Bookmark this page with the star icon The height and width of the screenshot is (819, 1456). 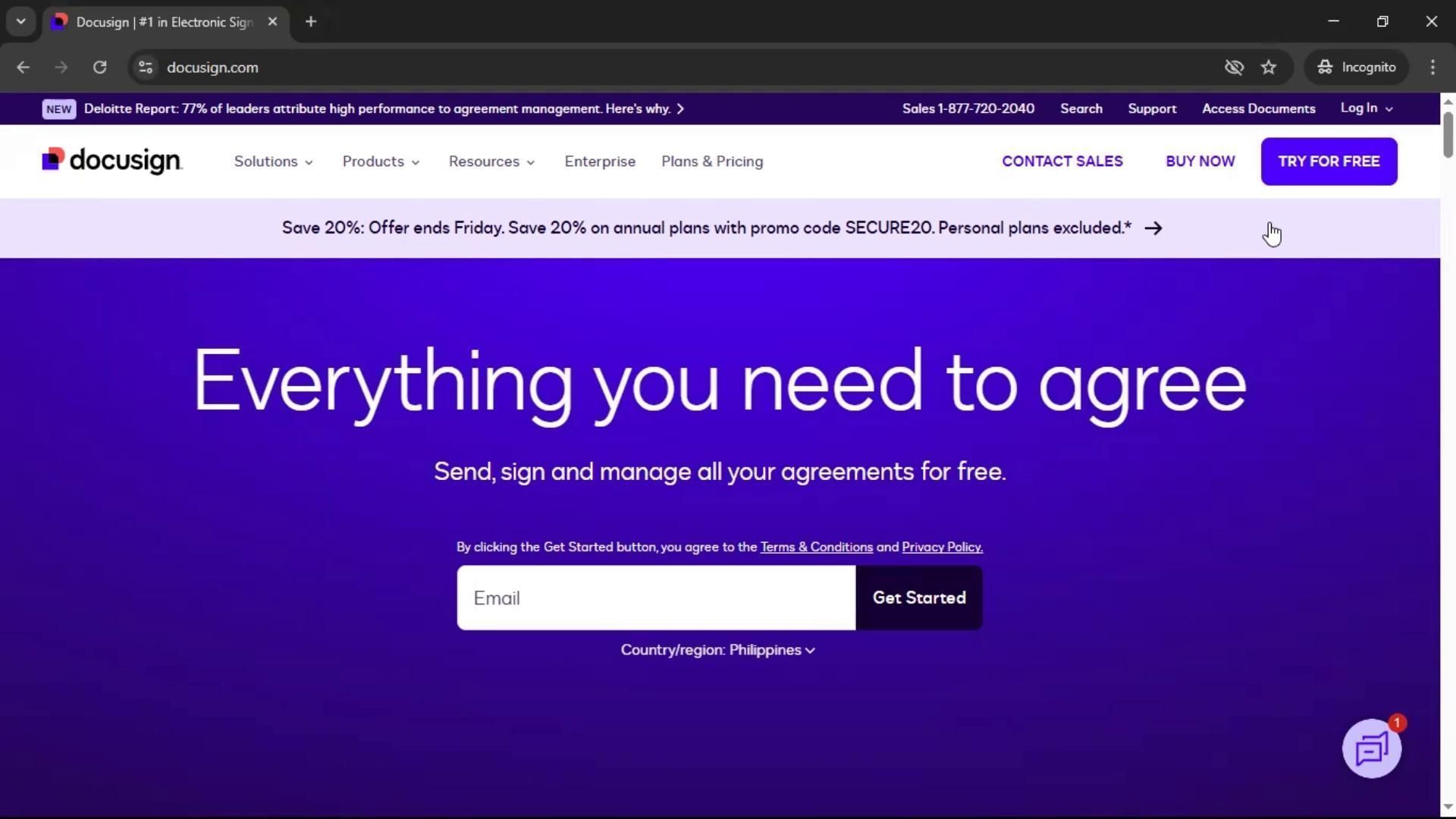1269,67
